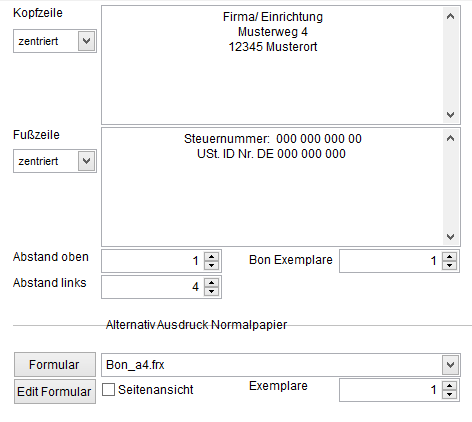Viewport: 472px width, 422px height.
Task: Click down arrow of Fußzeile scrollbar
Action: click(x=450, y=237)
